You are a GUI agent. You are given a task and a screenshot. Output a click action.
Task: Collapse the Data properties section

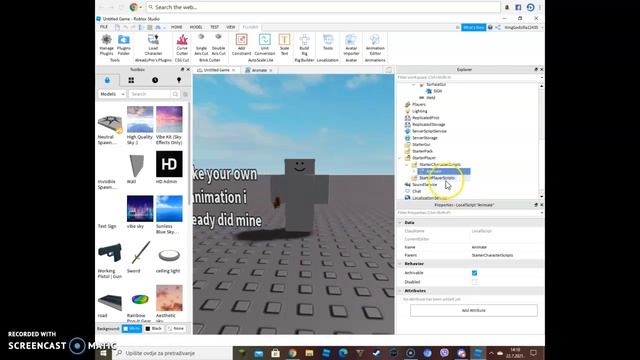pos(400,223)
